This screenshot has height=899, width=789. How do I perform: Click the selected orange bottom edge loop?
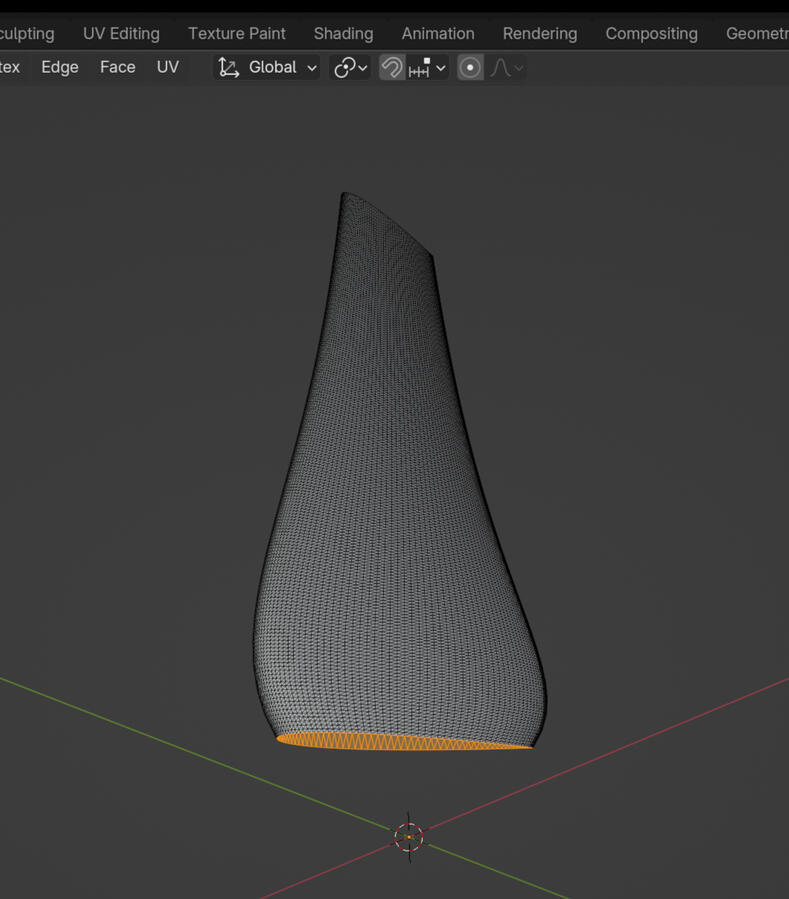(400, 741)
